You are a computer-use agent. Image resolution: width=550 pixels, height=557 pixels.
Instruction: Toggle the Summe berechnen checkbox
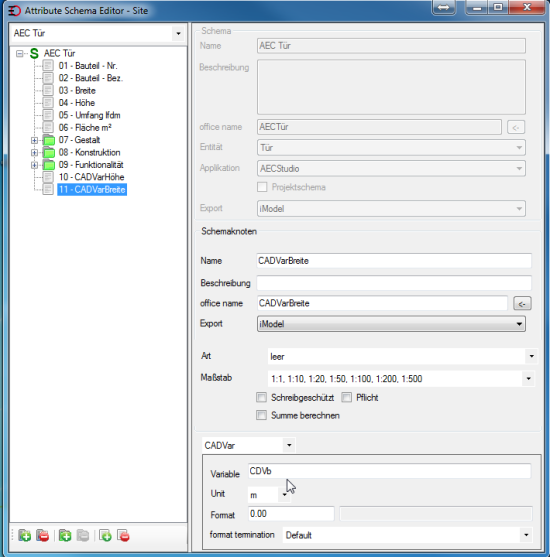tap(261, 415)
